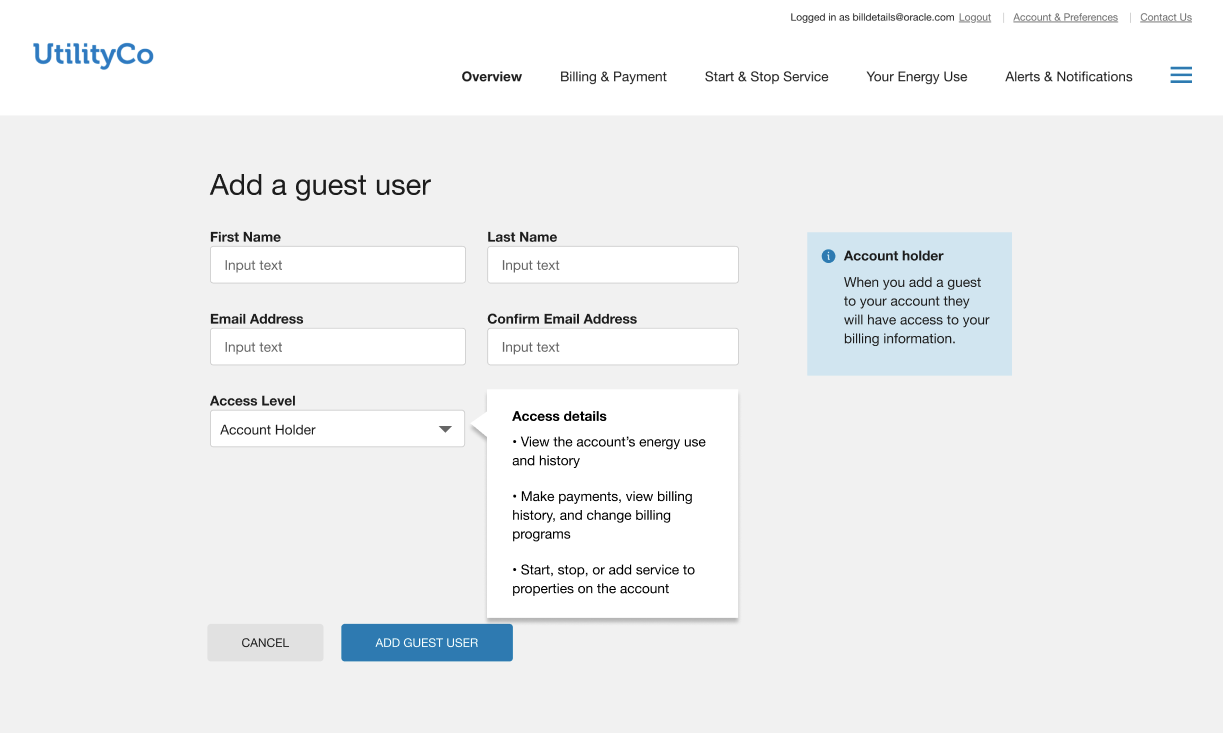
Task: Click the Logout link
Action: tap(974, 18)
